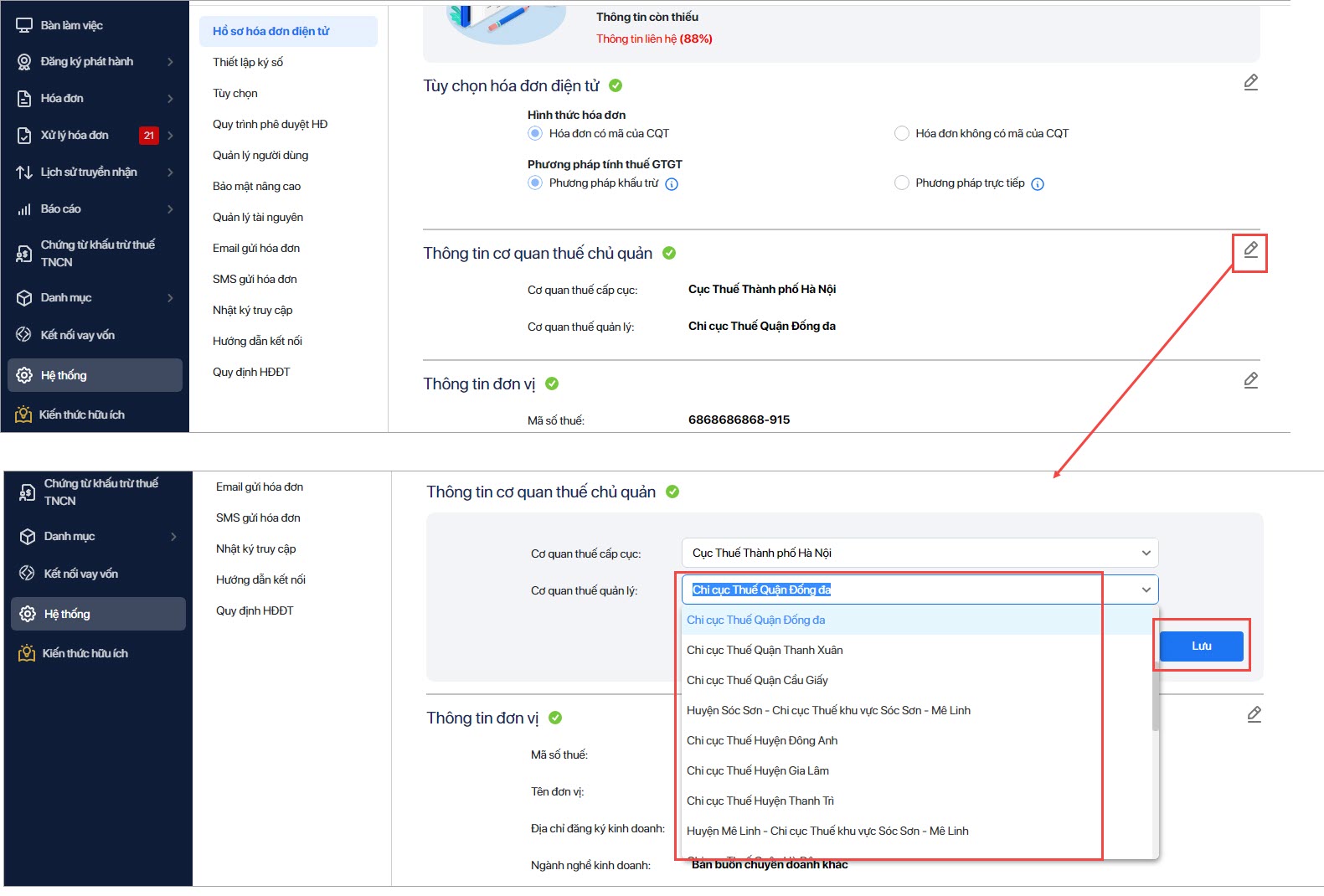Click edit pencil for lower Thông tin đơn vị section
Screen dimensions: 1324x896
pyautogui.click(x=1254, y=714)
